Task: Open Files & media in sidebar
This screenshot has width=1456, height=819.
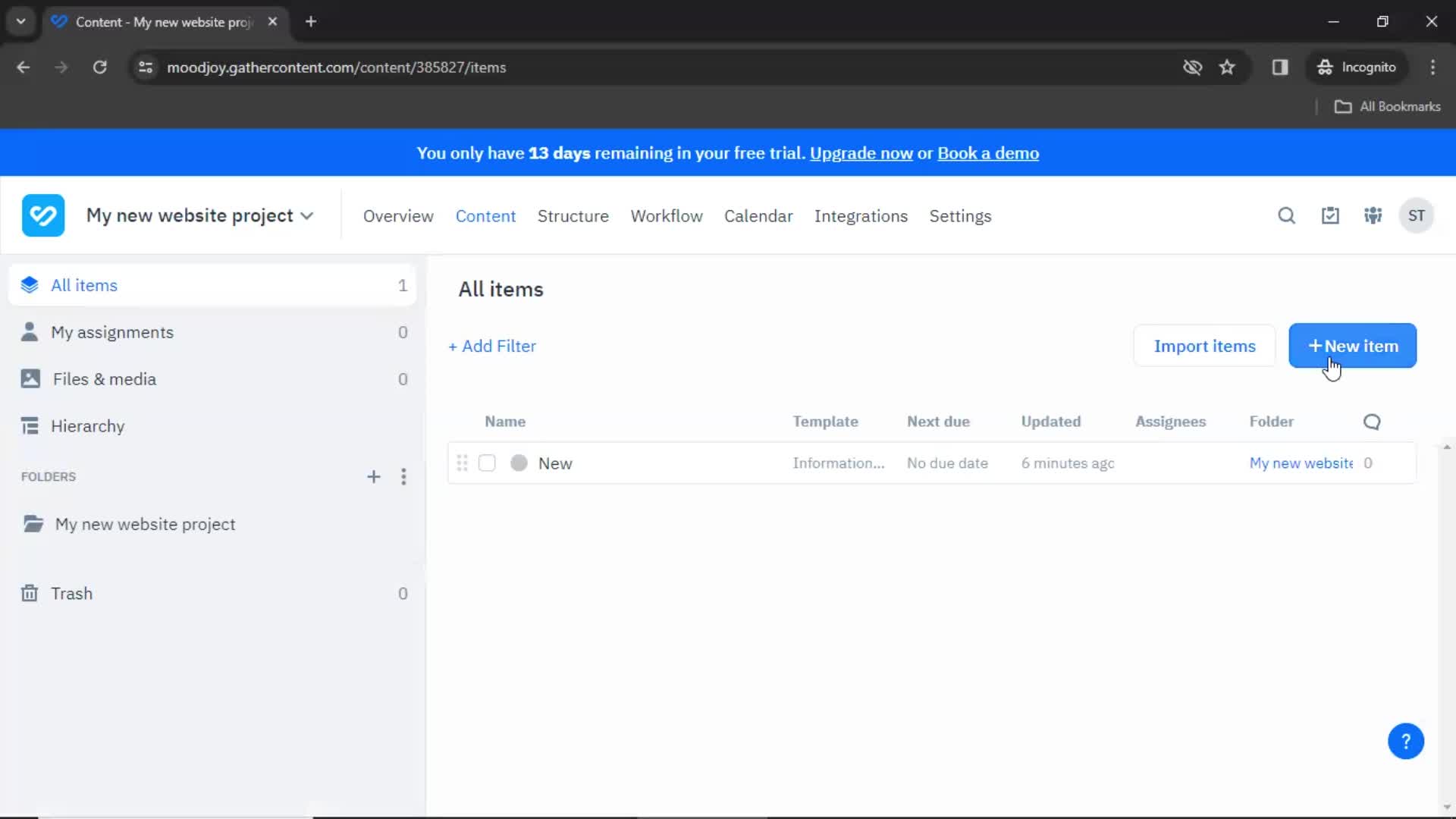Action: [212, 379]
